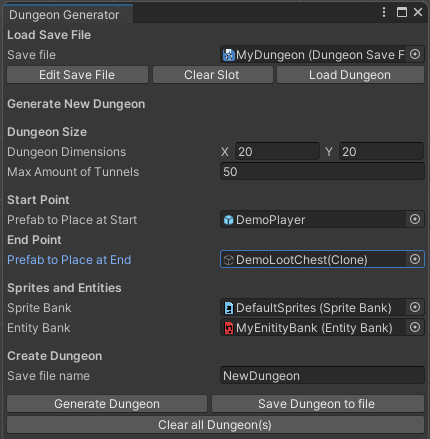430x439 pixels.
Task: Click the Save file name label
Action: (48, 376)
